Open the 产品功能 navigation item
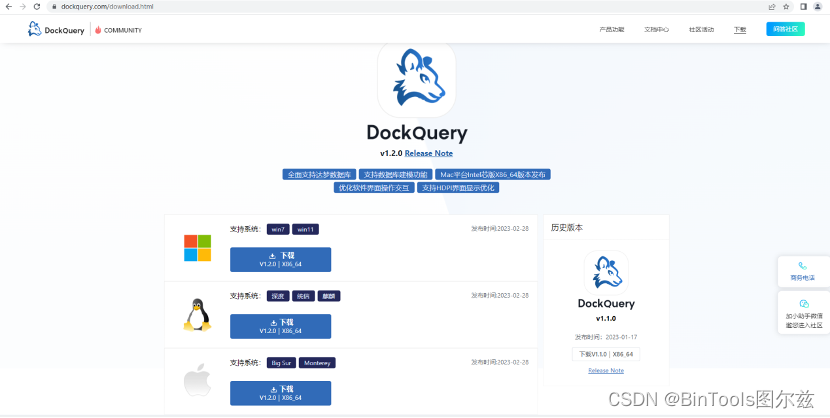This screenshot has width=830, height=418. [612, 30]
